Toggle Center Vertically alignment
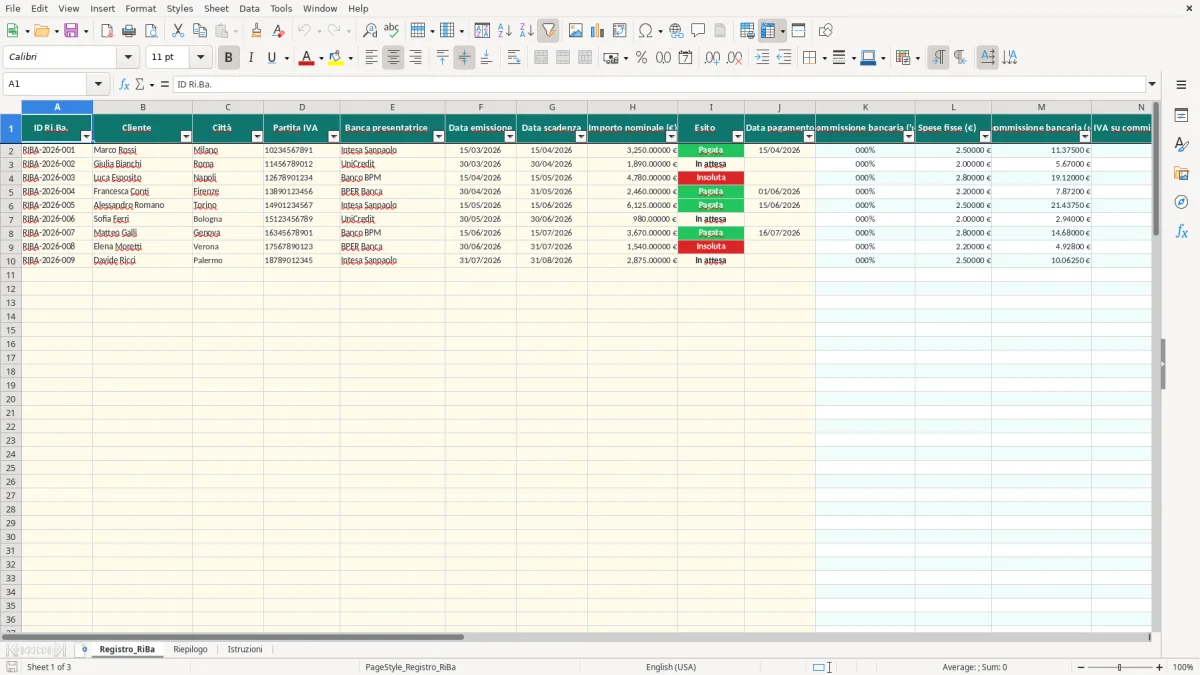 [464, 58]
